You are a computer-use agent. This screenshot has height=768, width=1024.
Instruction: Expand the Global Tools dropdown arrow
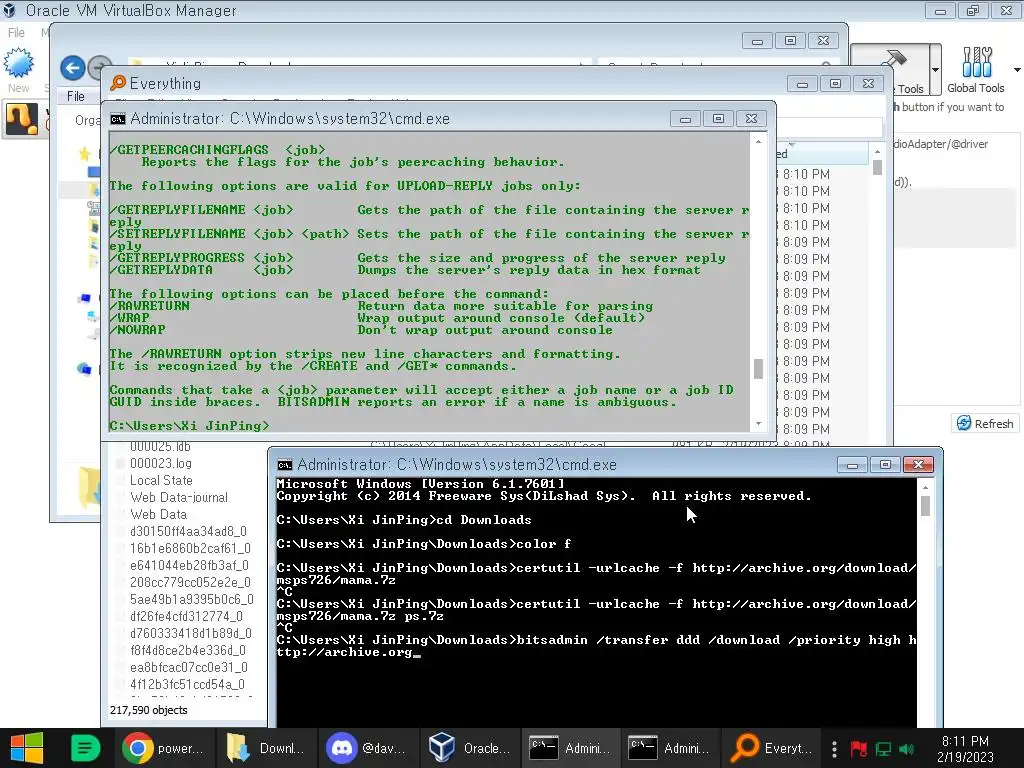[1017, 70]
